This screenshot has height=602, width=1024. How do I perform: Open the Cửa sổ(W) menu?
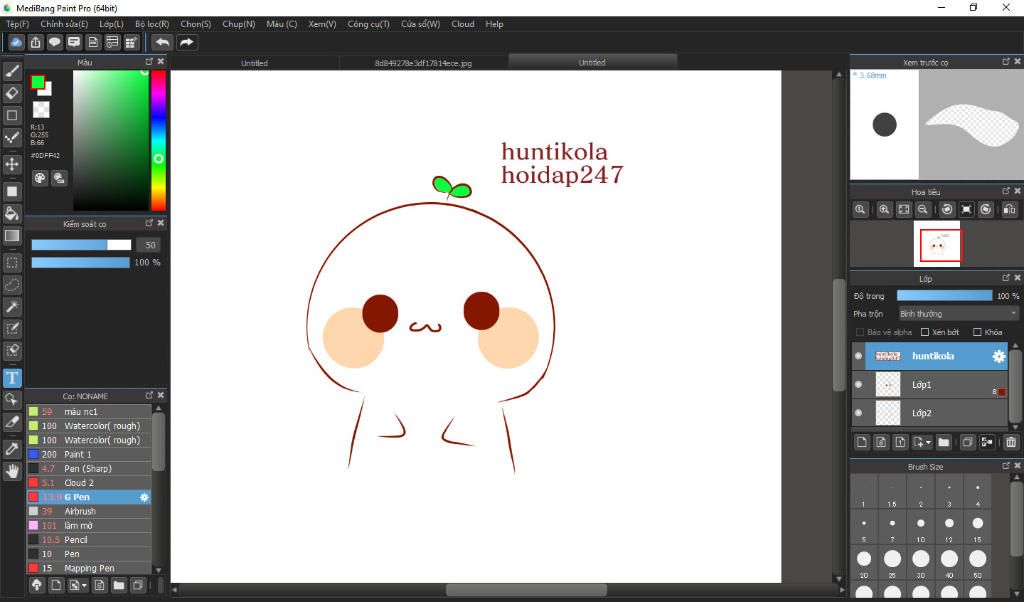click(x=421, y=24)
